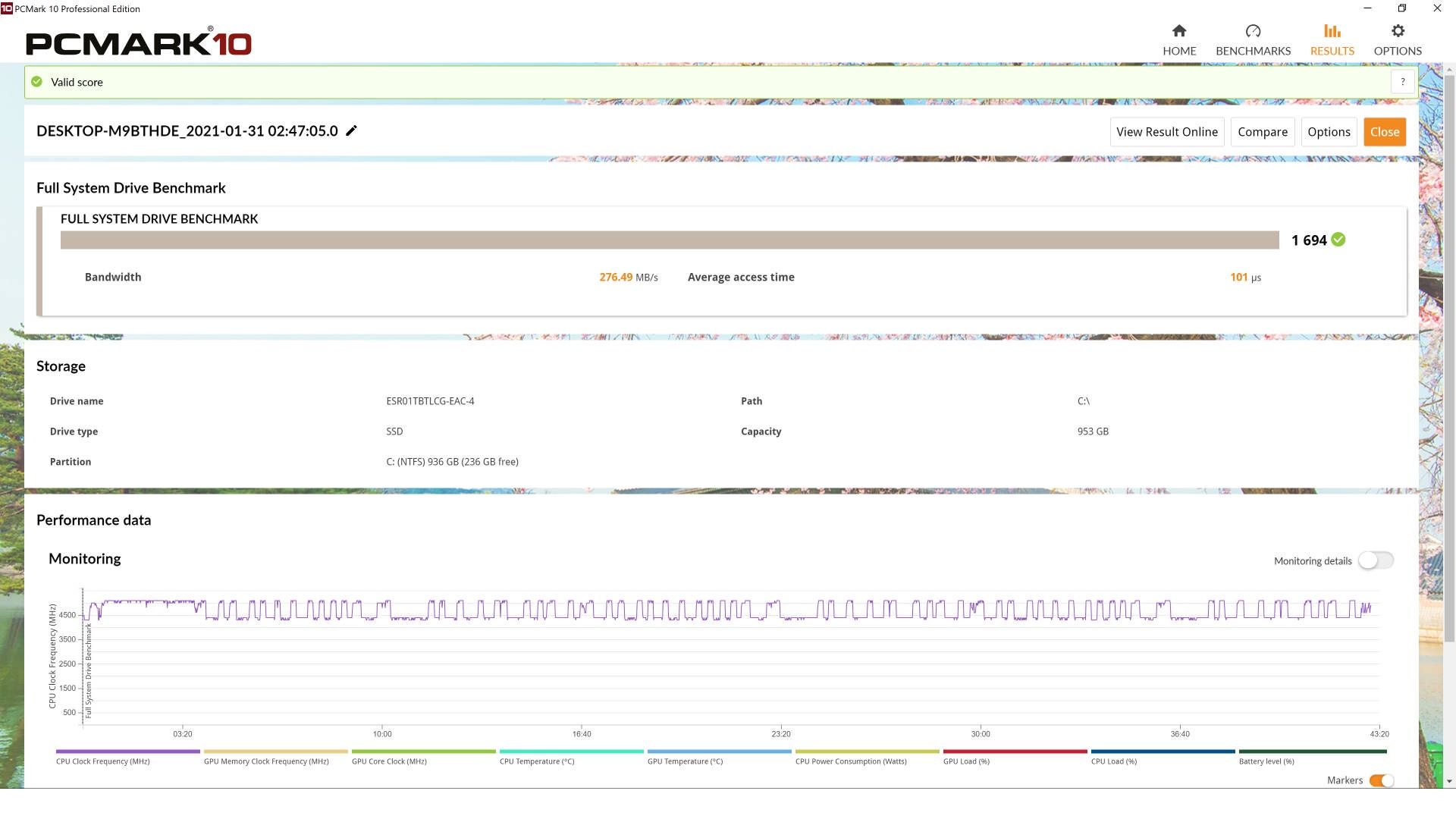The height and width of the screenshot is (819, 1456).
Task: Click the Valid score message text
Action: [x=77, y=82]
